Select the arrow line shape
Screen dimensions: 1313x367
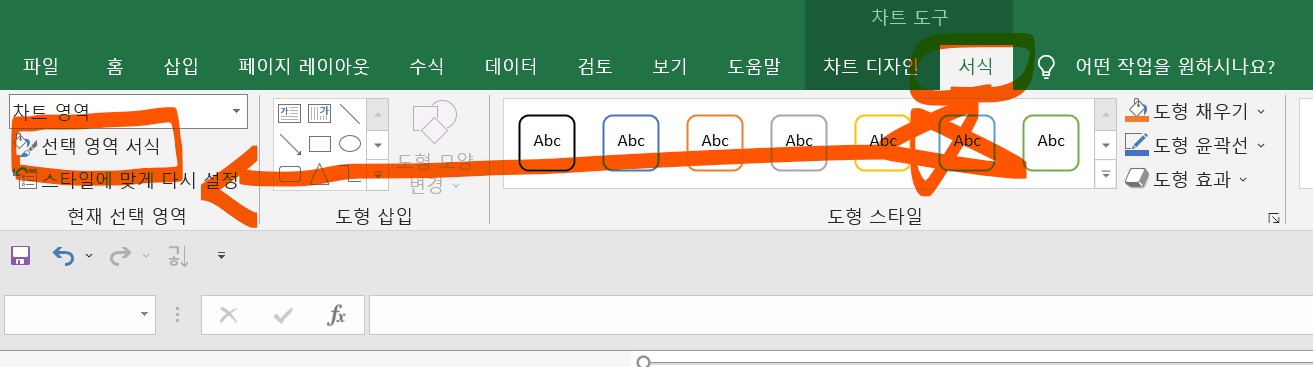pyautogui.click(x=290, y=143)
